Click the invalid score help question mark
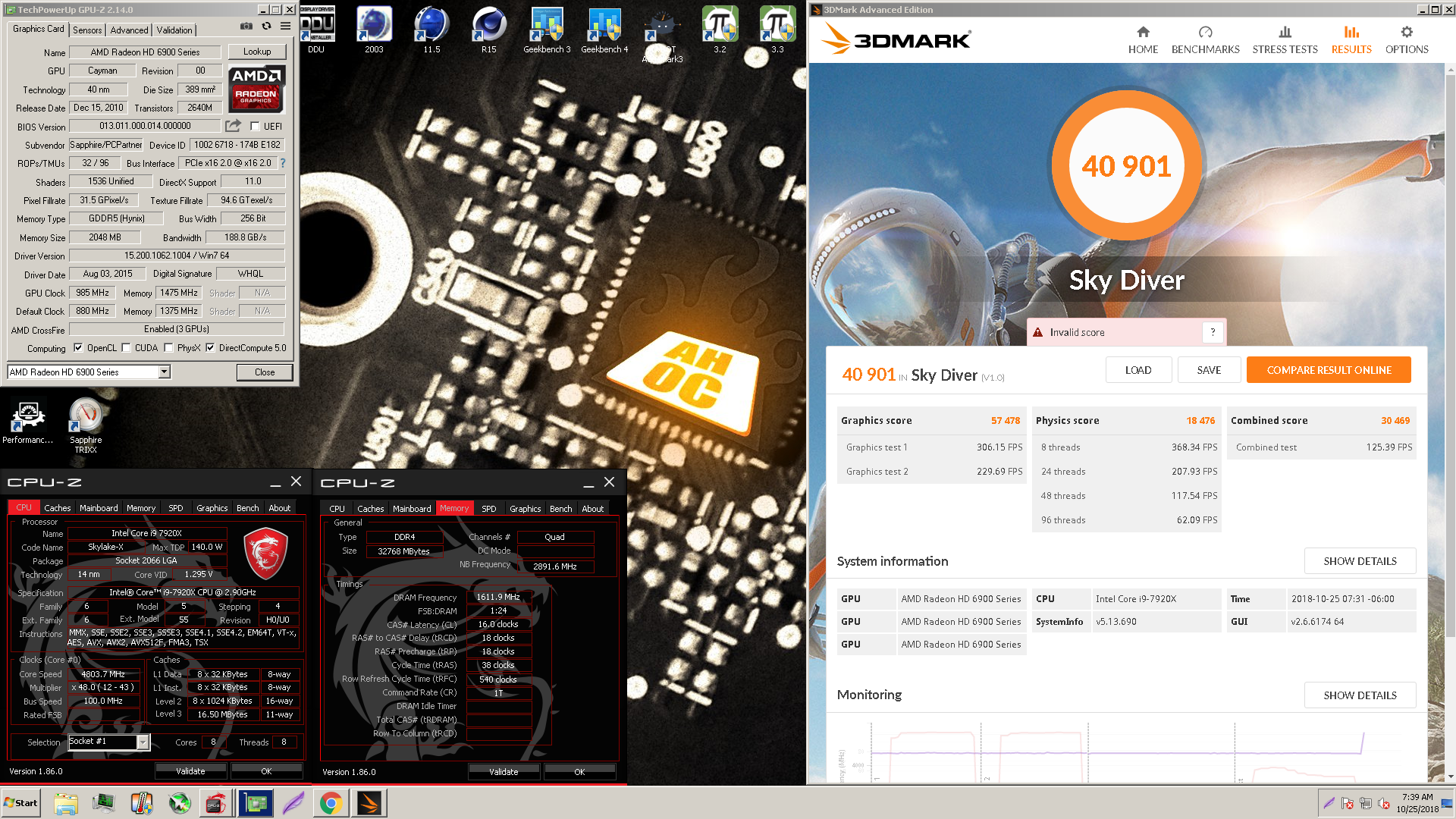Screen dimensions: 1456x819 [x=1213, y=332]
